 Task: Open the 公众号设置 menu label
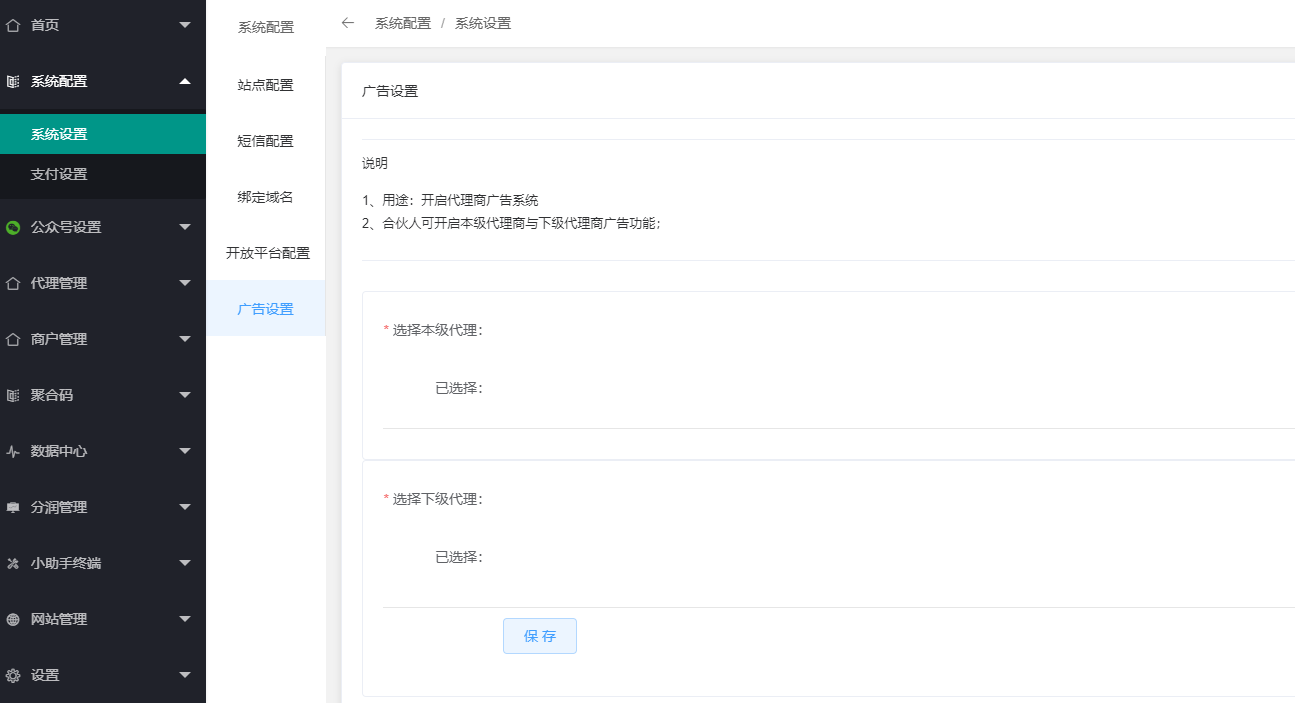coord(66,227)
